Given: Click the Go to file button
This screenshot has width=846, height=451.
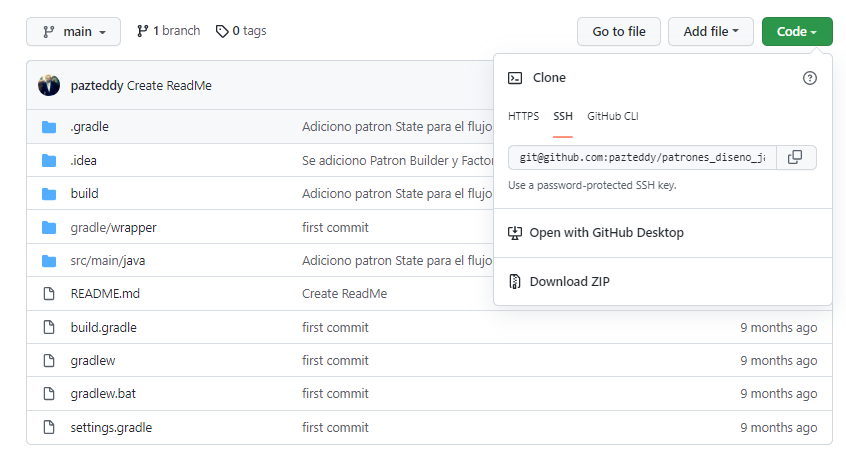Looking at the screenshot, I should (619, 32).
